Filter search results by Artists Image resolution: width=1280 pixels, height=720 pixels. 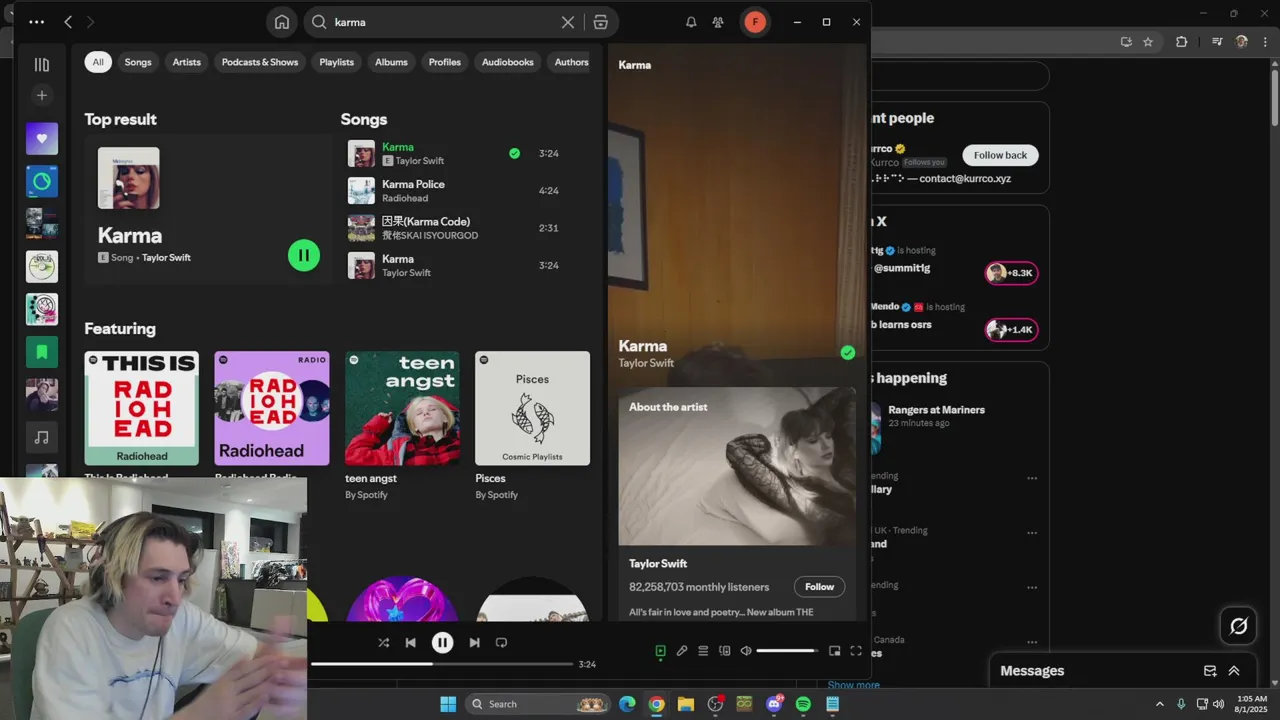pos(187,62)
